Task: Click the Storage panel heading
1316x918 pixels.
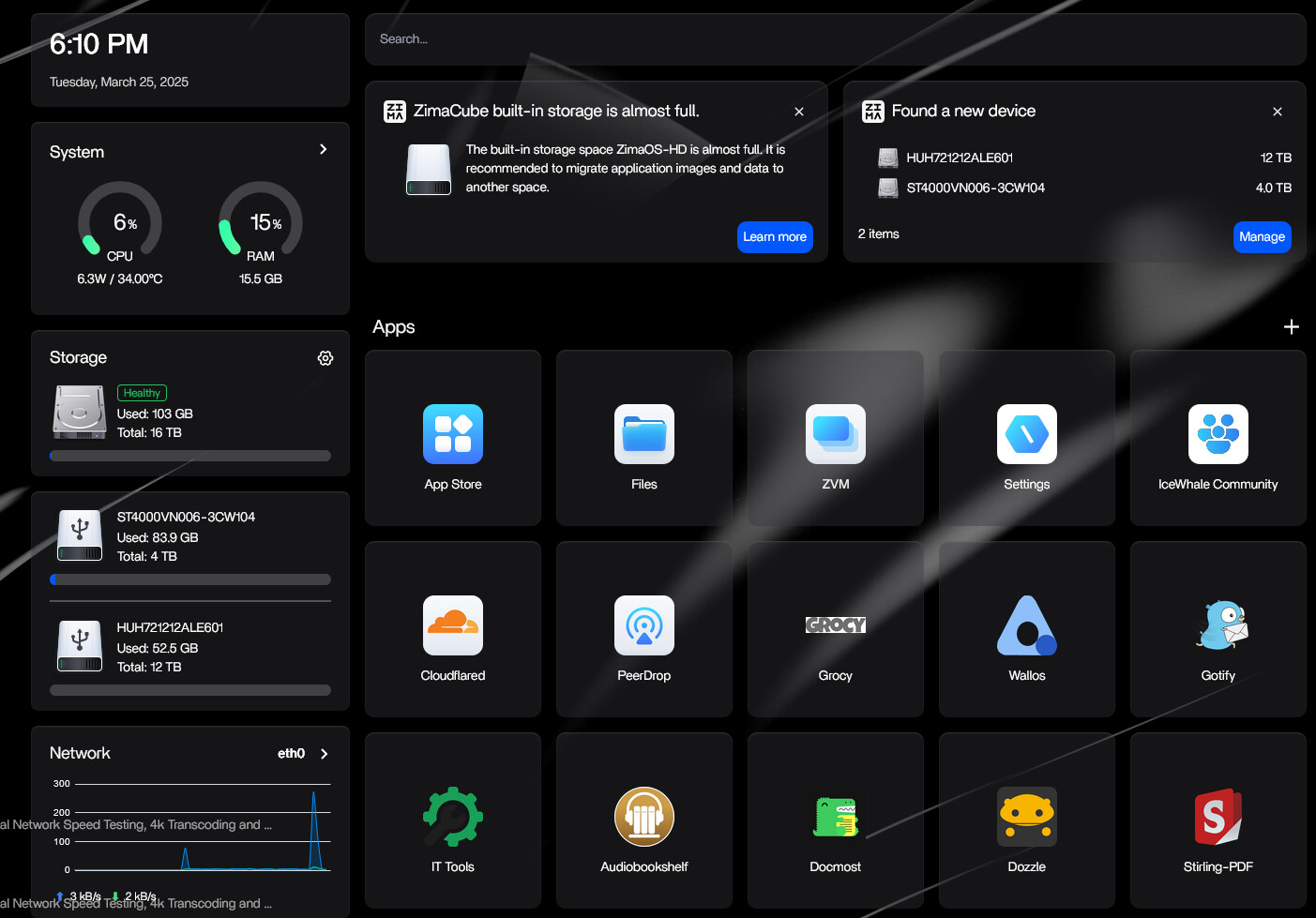Action: [x=78, y=357]
